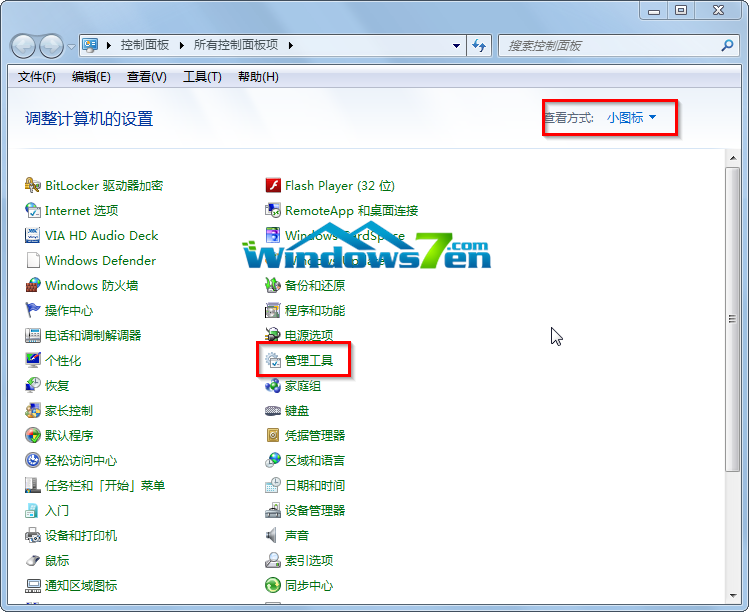Viewport: 749px width, 612px height.
Task: Refresh the control panel view
Action: pyautogui.click(x=479, y=46)
